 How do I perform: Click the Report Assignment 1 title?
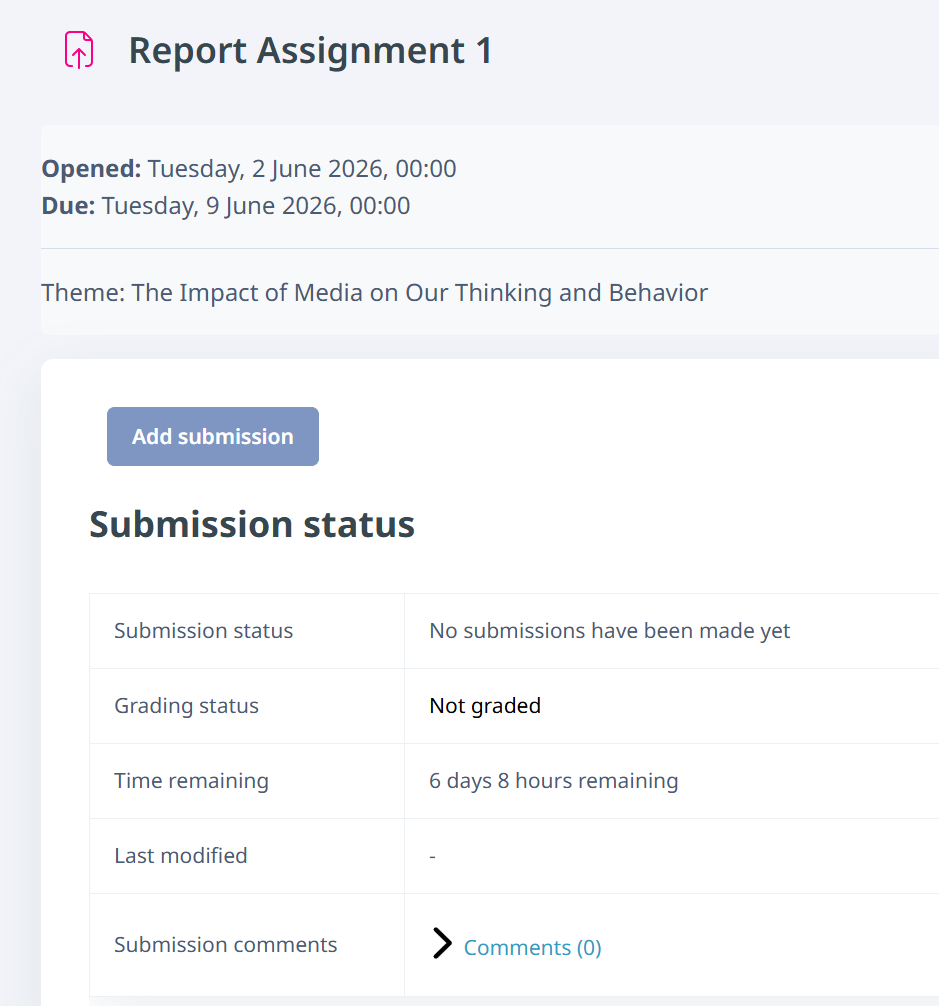point(310,51)
